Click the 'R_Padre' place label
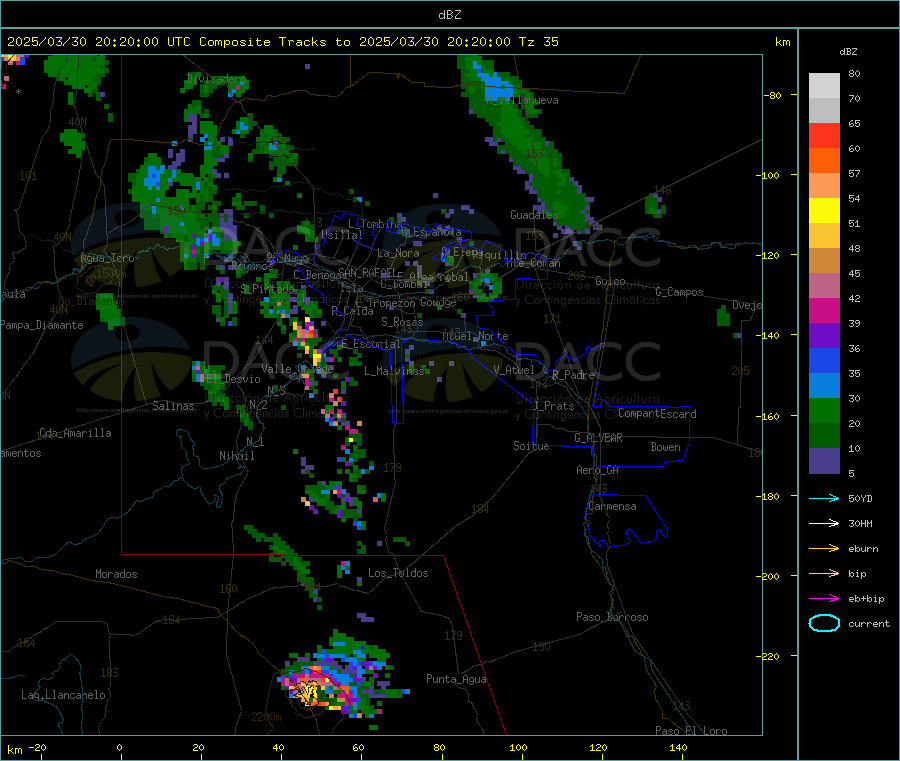This screenshot has width=900, height=761. [573, 375]
